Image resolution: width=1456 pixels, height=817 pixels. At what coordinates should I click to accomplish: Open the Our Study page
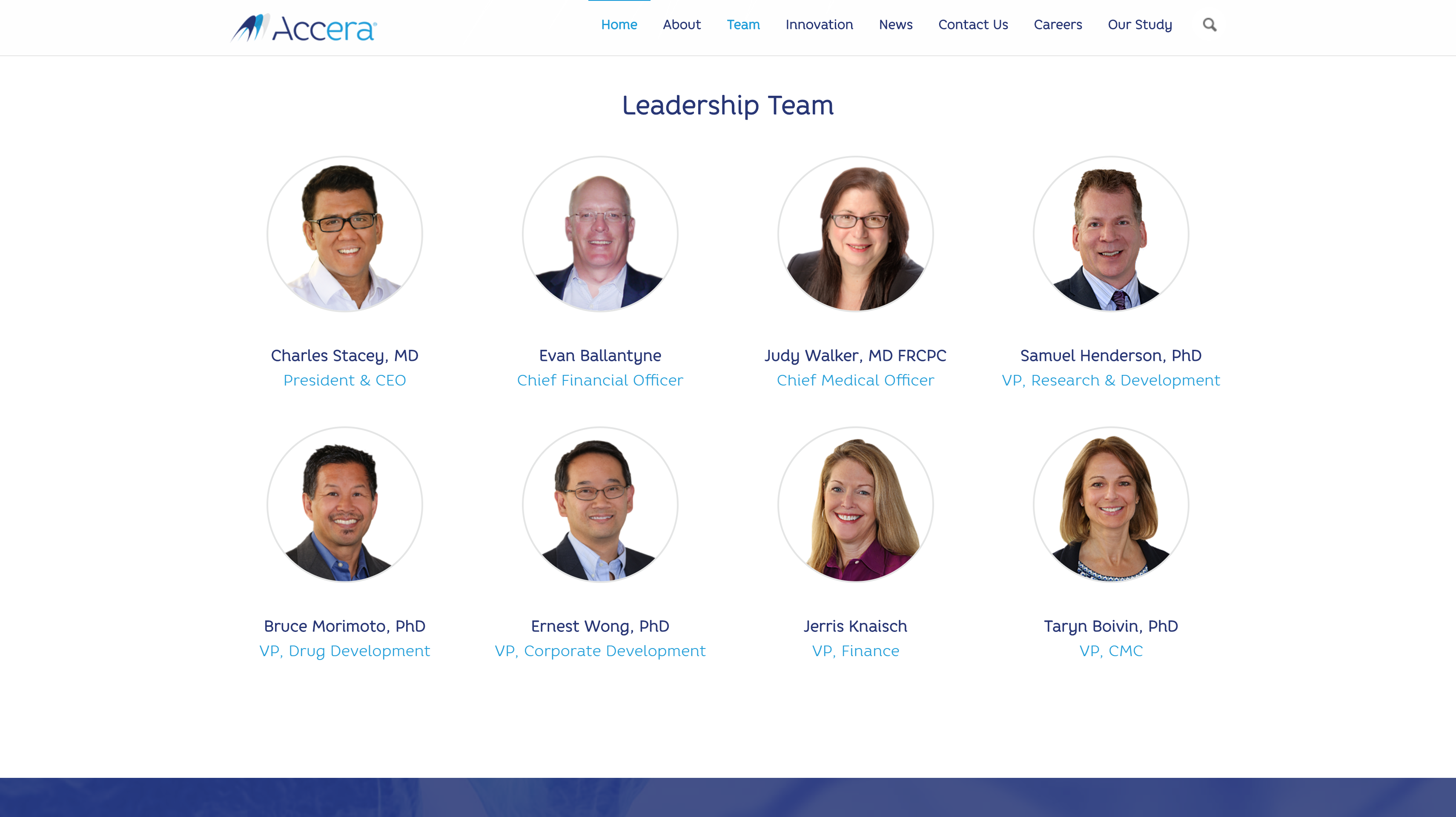pos(1140,25)
